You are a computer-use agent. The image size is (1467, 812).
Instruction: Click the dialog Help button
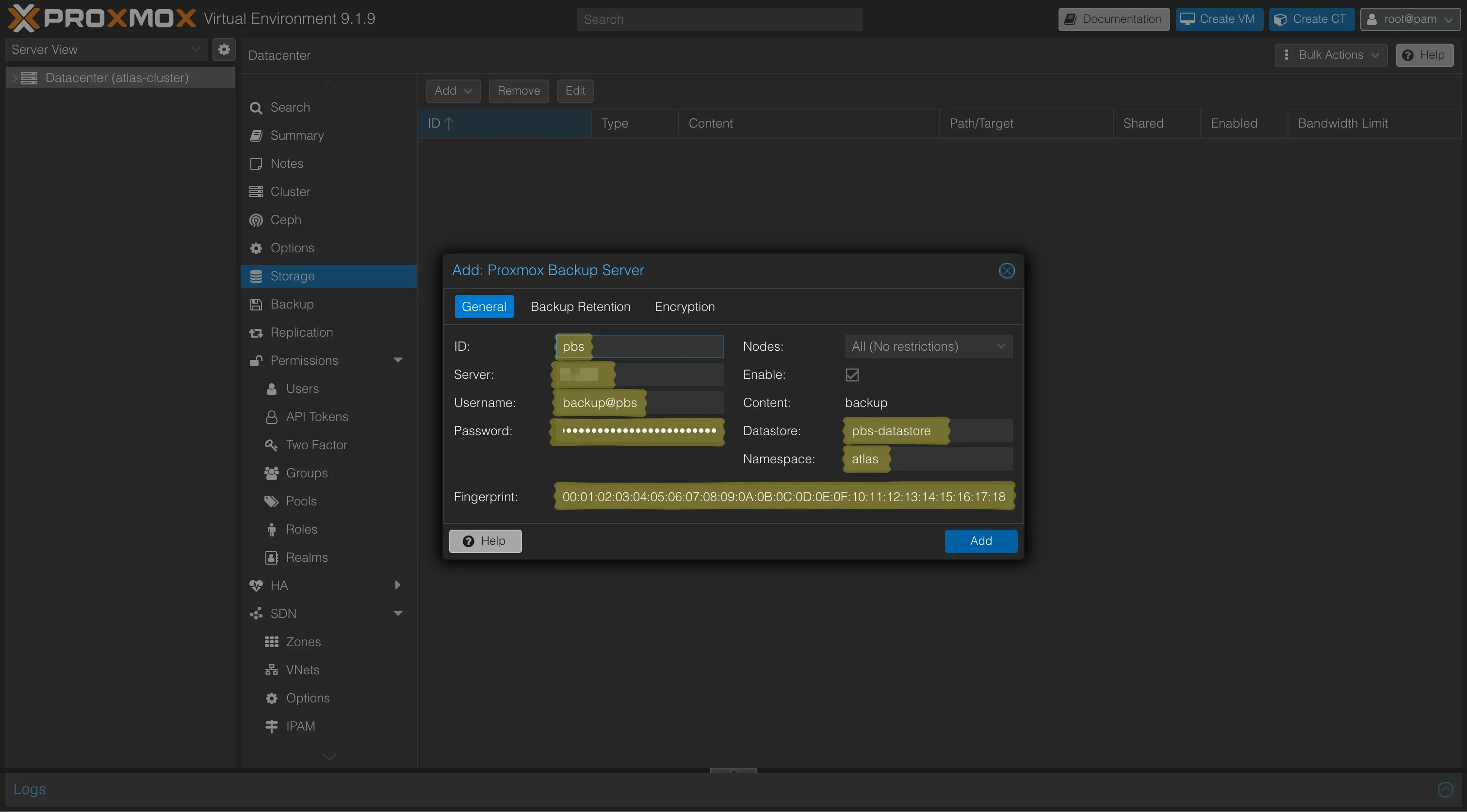click(x=485, y=541)
